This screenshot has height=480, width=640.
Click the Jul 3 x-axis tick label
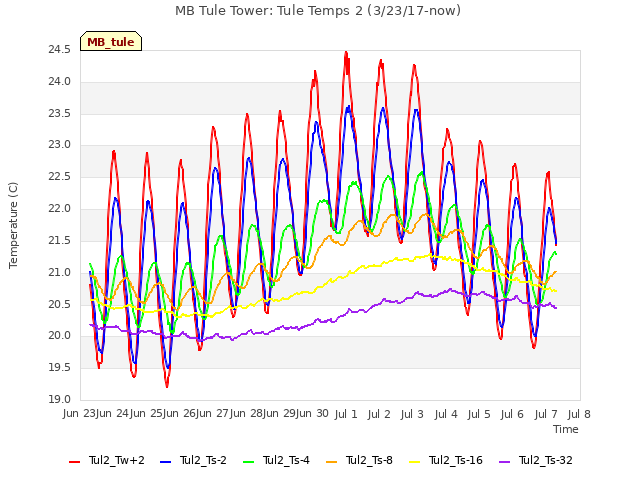click(412, 414)
